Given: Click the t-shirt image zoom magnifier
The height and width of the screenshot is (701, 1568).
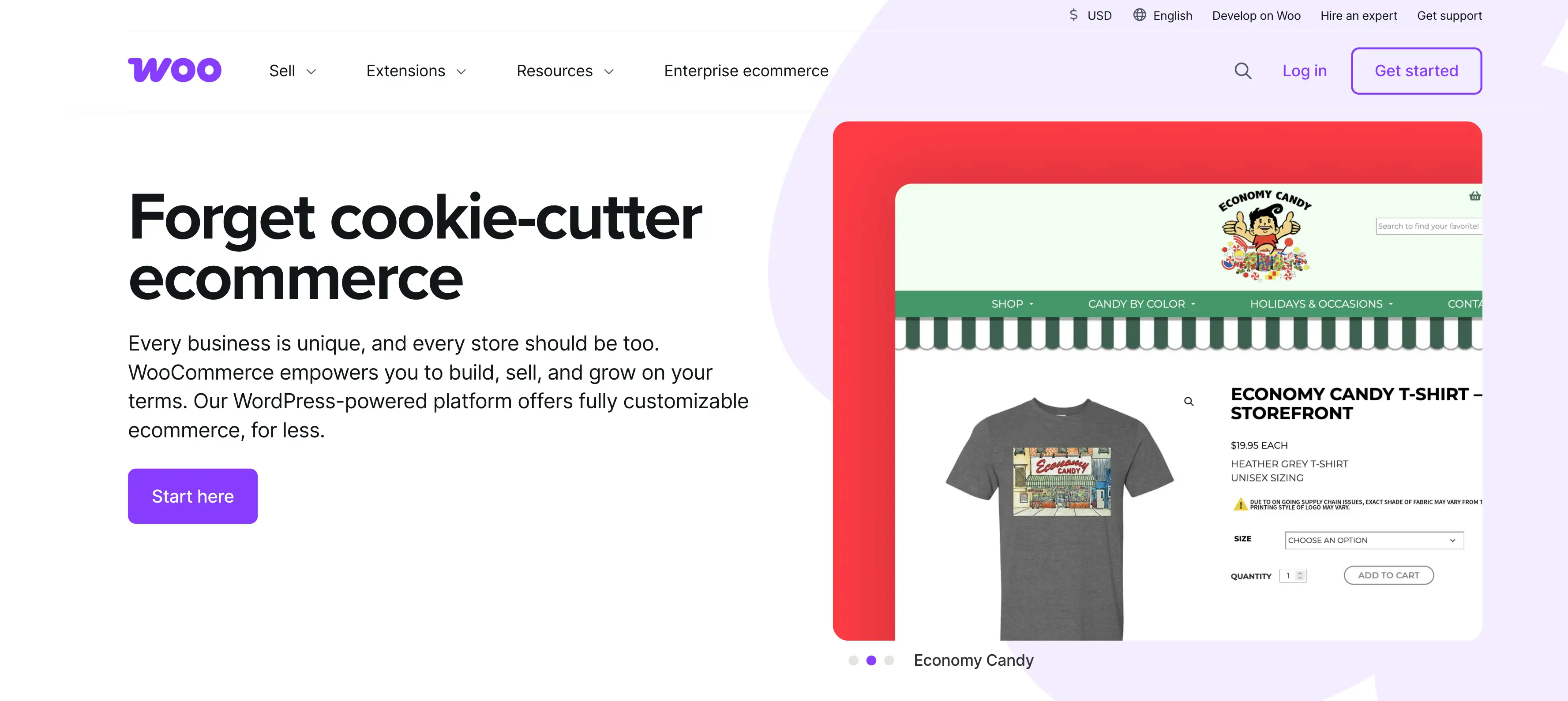Looking at the screenshot, I should [1188, 402].
